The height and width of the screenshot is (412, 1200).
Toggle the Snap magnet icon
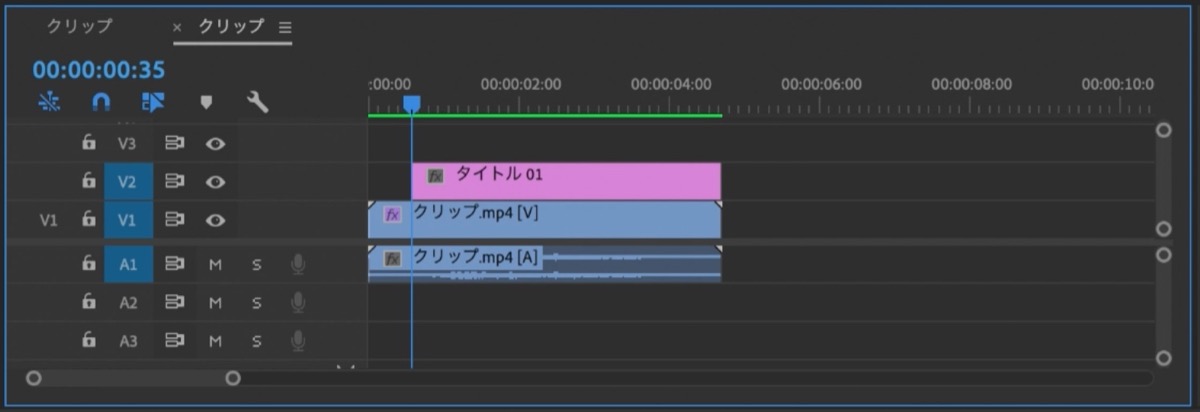[101, 102]
